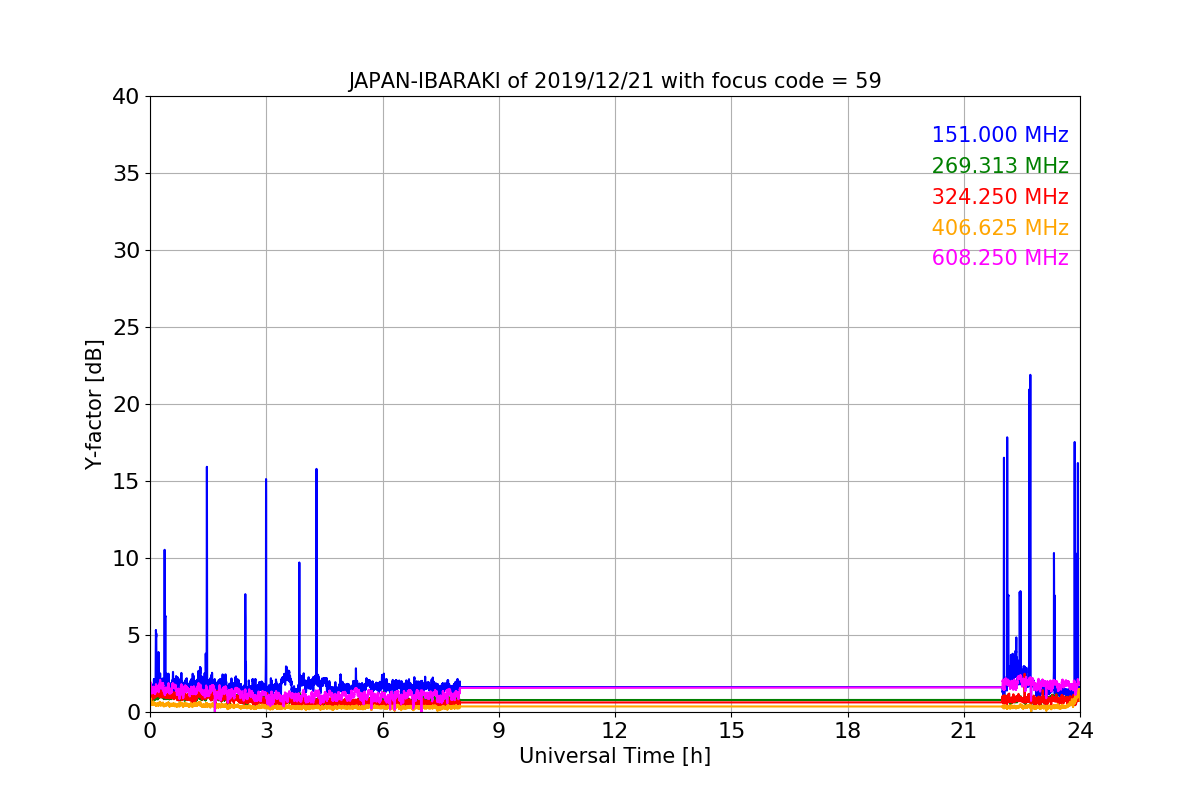Click the Y-factor [dB] axis label
This screenshot has width=1200, height=800.
click(x=94, y=404)
